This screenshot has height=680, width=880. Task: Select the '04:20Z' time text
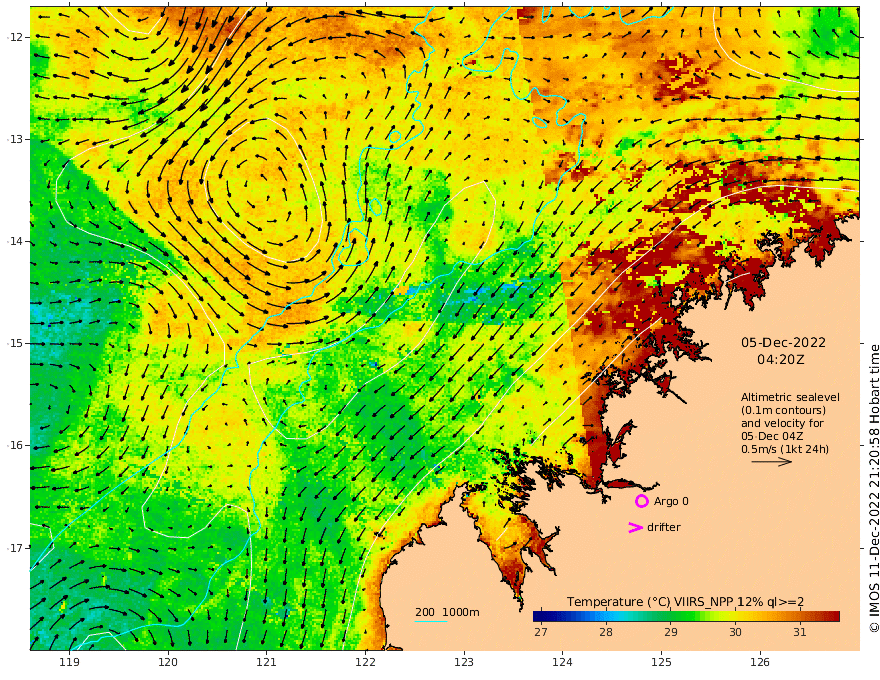point(780,360)
